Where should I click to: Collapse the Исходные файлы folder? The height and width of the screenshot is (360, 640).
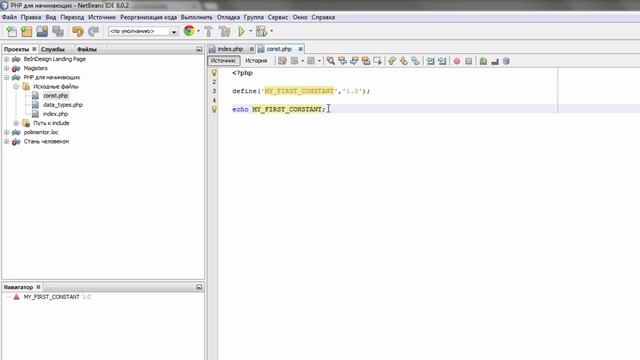pyautogui.click(x=16, y=87)
